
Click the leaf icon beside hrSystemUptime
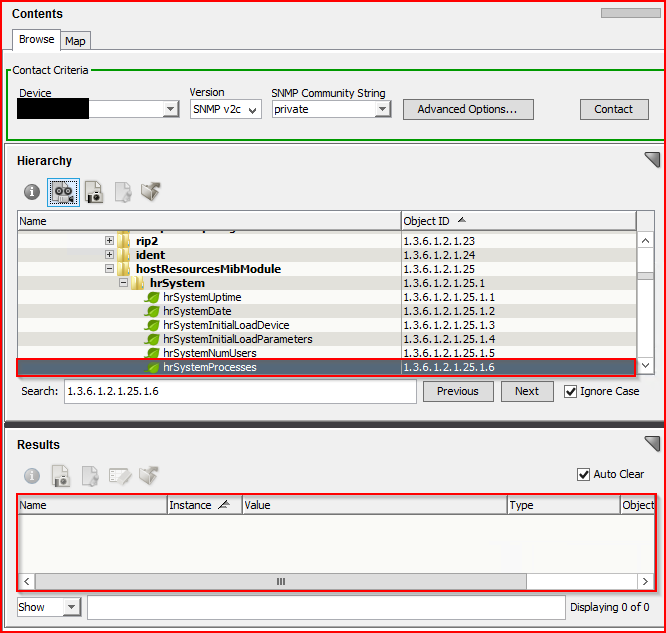(152, 297)
